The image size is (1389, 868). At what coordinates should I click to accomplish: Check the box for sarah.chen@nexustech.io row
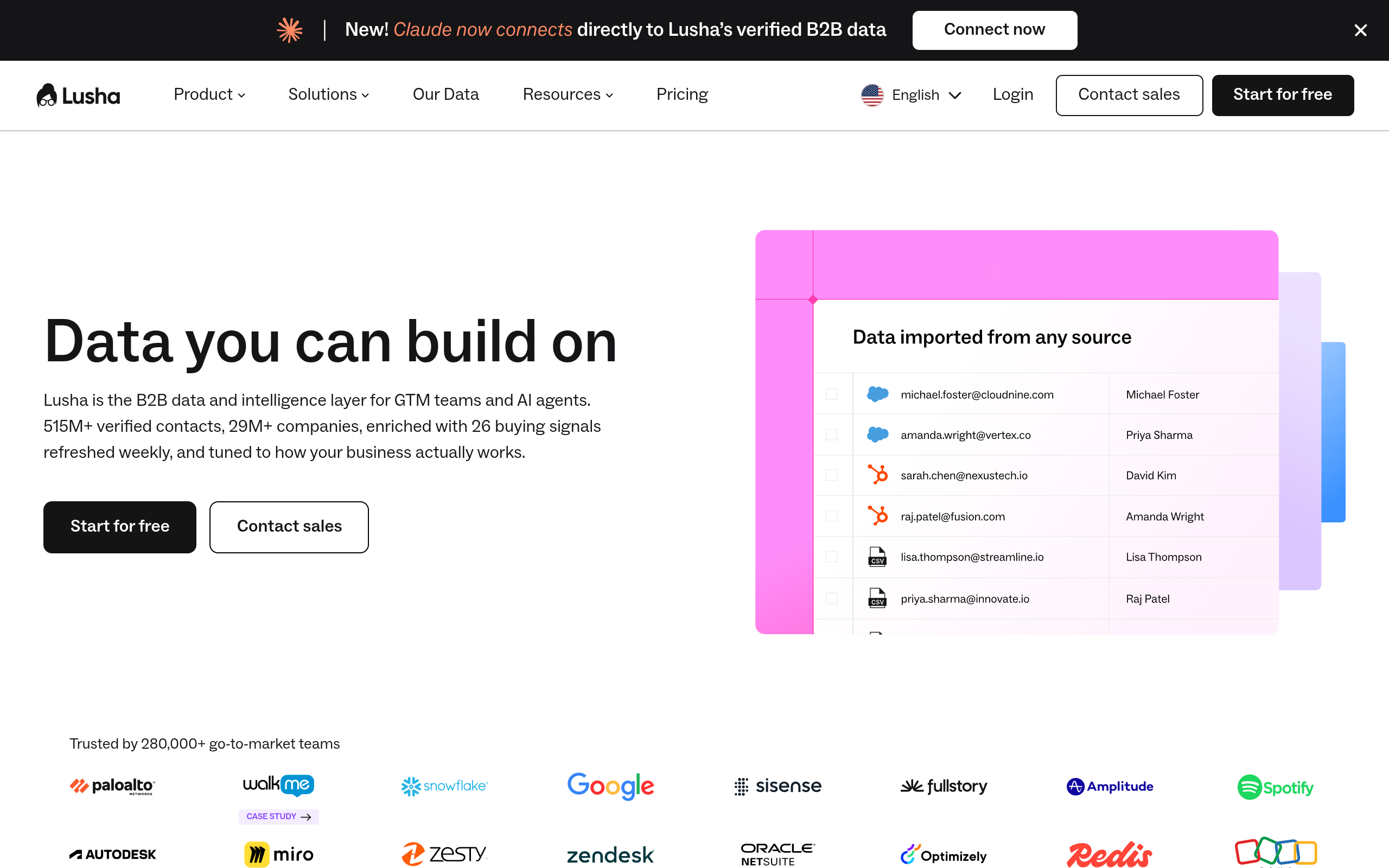pos(831,475)
